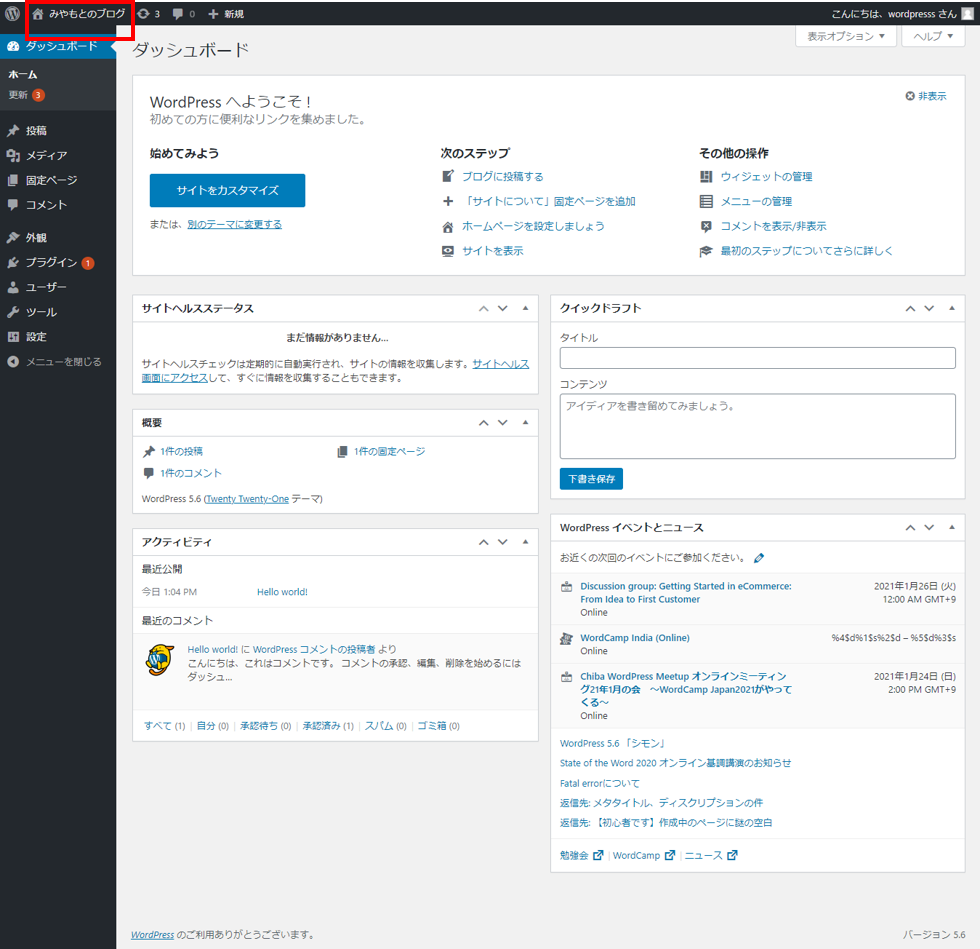The height and width of the screenshot is (949, 980).
Task: Click 最初のステップについてさらに詳しく link
Action: point(806,251)
